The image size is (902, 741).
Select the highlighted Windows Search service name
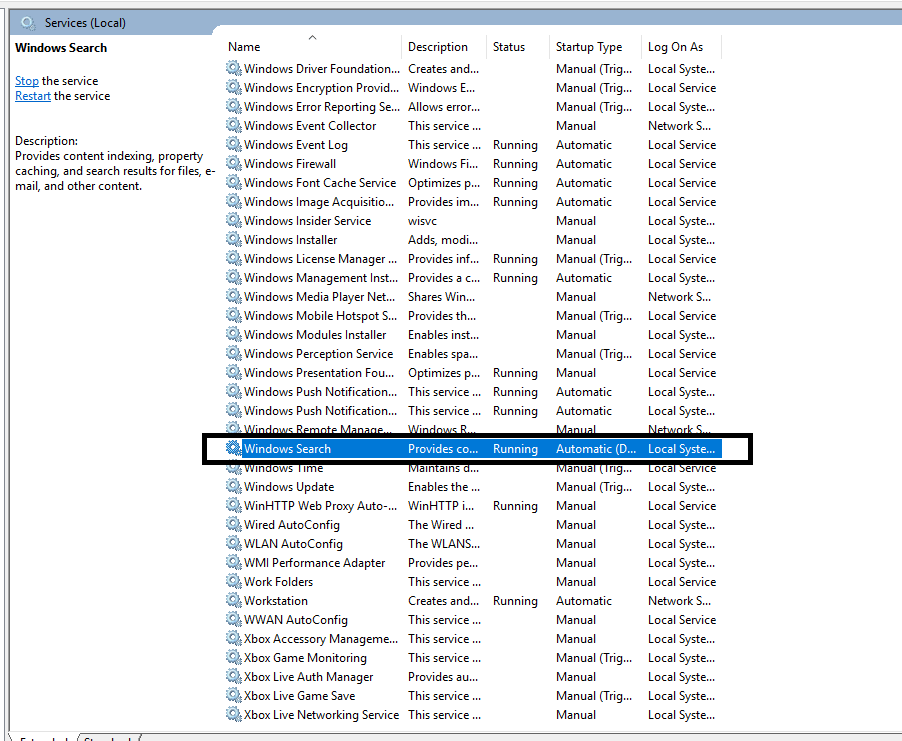pyautogui.click(x=287, y=449)
